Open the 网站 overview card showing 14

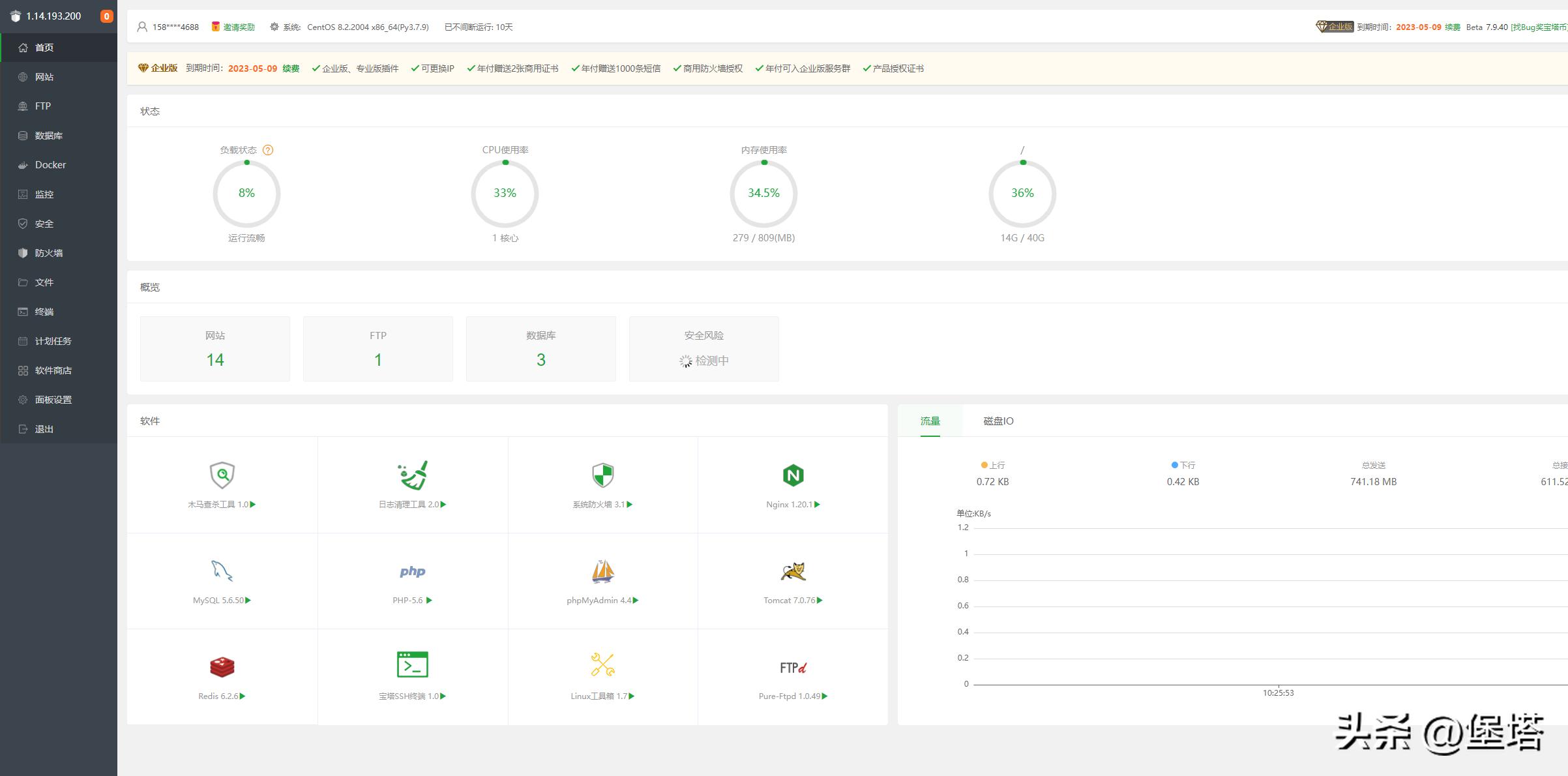pos(215,349)
